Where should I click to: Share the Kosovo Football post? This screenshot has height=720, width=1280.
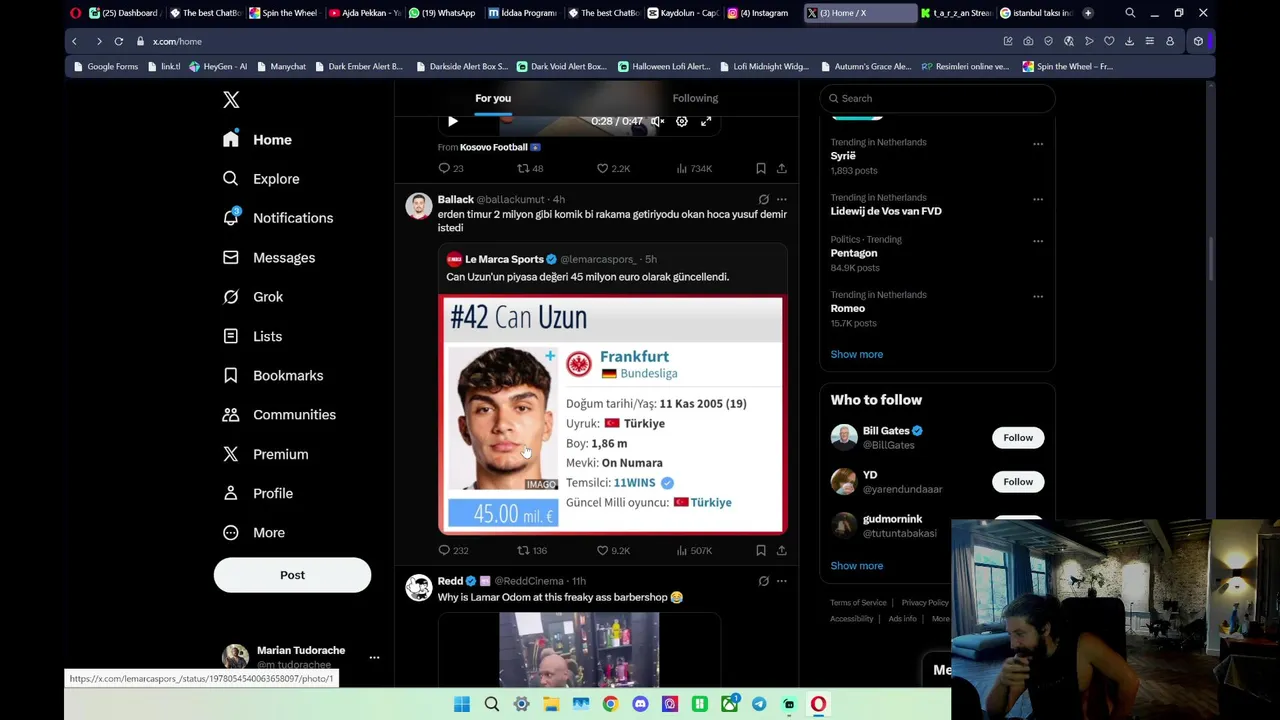click(782, 169)
